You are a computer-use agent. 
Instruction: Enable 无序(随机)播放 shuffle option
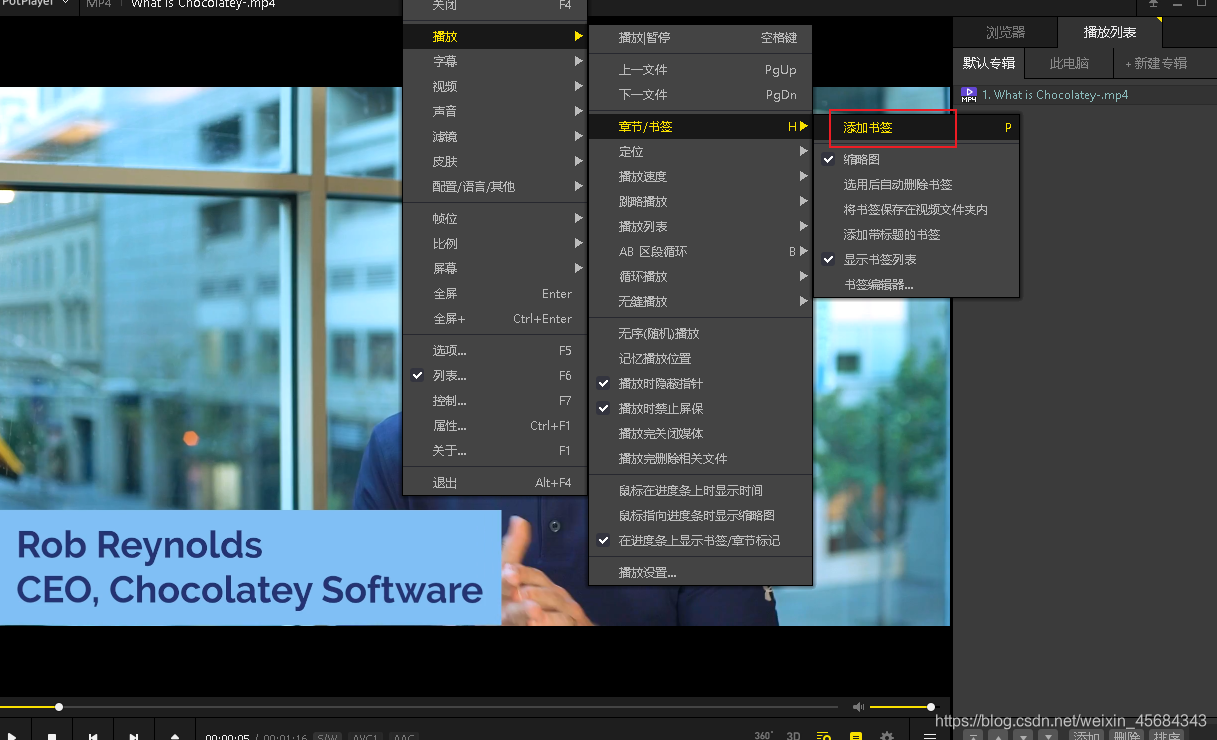pyautogui.click(x=700, y=334)
